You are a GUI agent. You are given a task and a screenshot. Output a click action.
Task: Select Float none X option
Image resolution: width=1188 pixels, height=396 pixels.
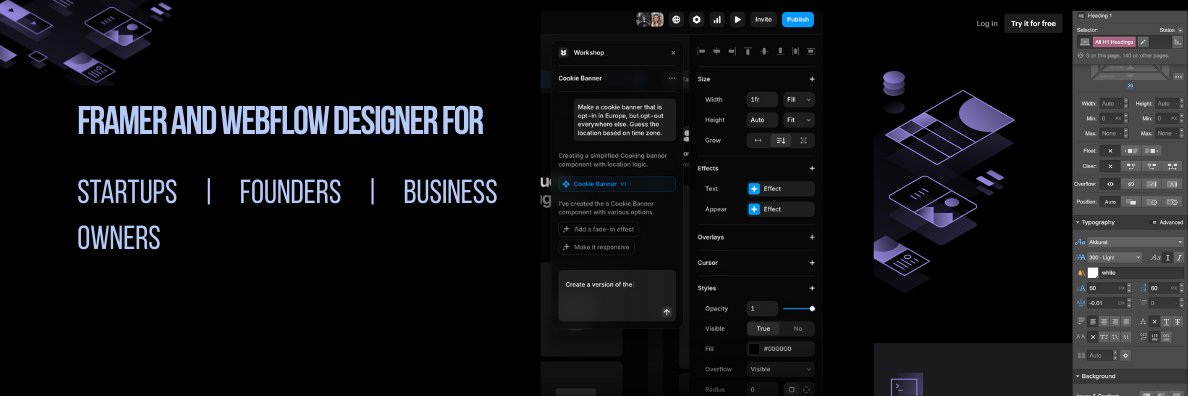(1110, 151)
